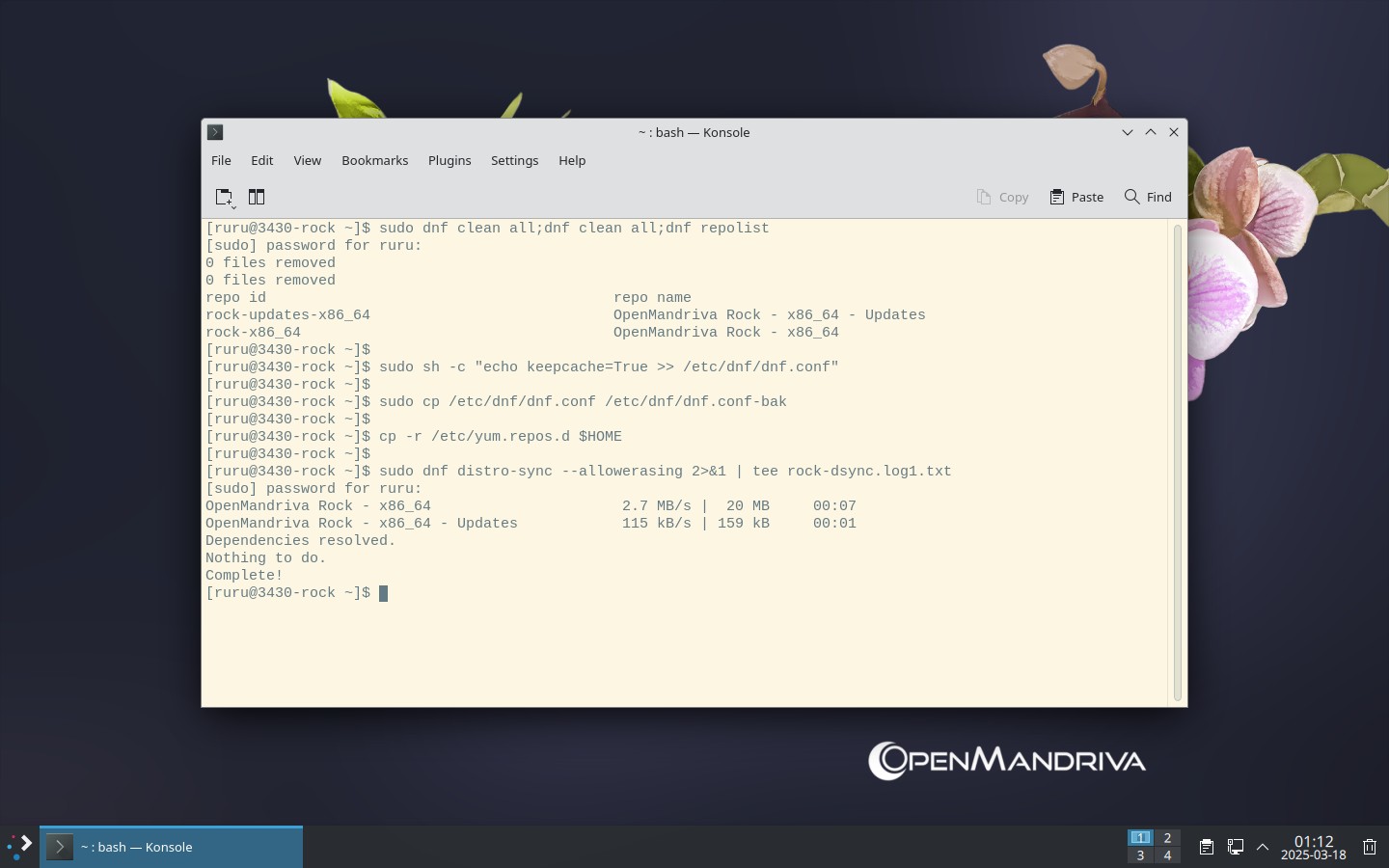Switch to virtual desktop 4
The width and height of the screenshot is (1389, 868).
[1167, 855]
